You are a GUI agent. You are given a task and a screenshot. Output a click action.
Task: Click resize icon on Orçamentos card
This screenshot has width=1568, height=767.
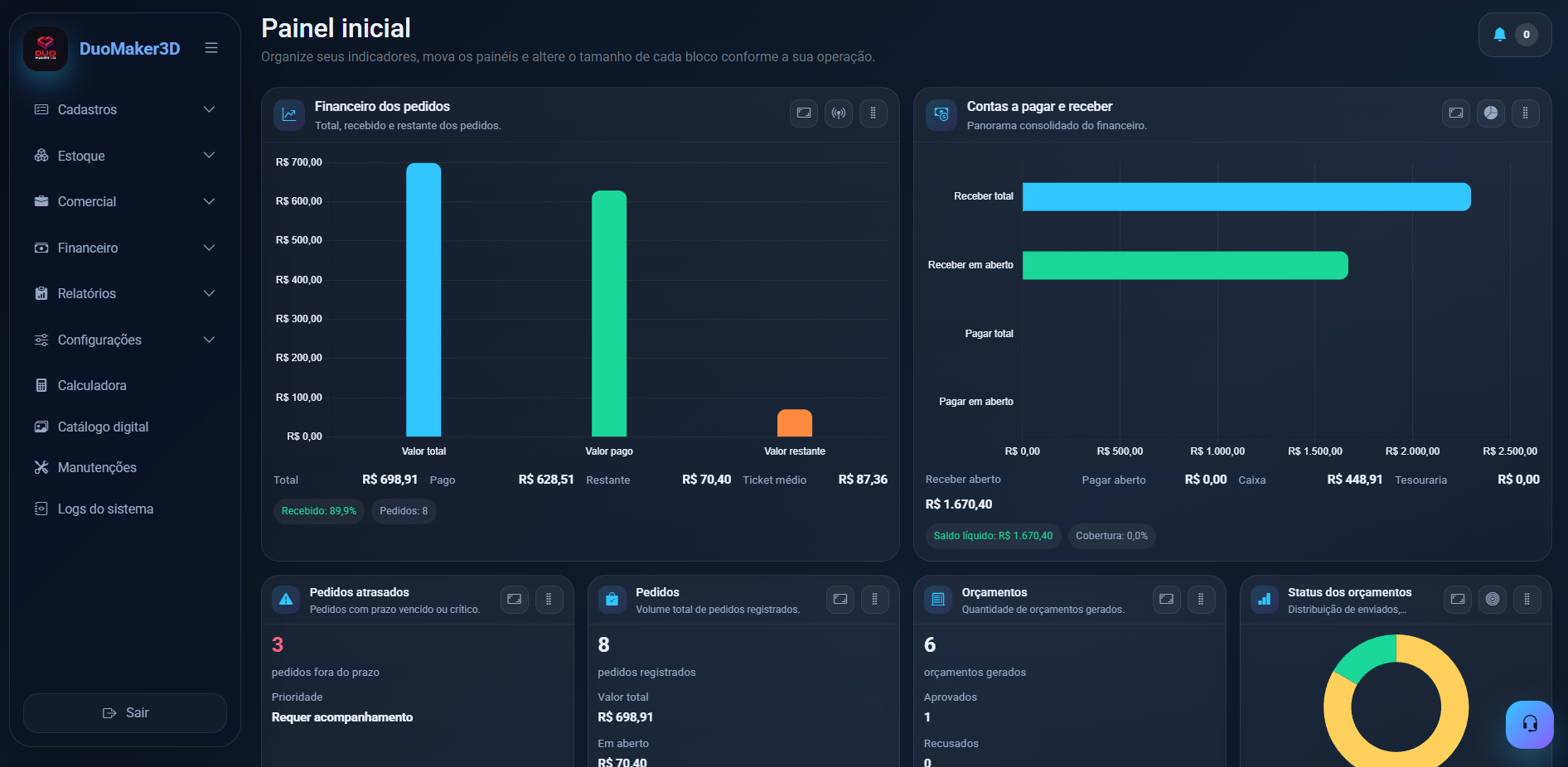tap(1167, 600)
